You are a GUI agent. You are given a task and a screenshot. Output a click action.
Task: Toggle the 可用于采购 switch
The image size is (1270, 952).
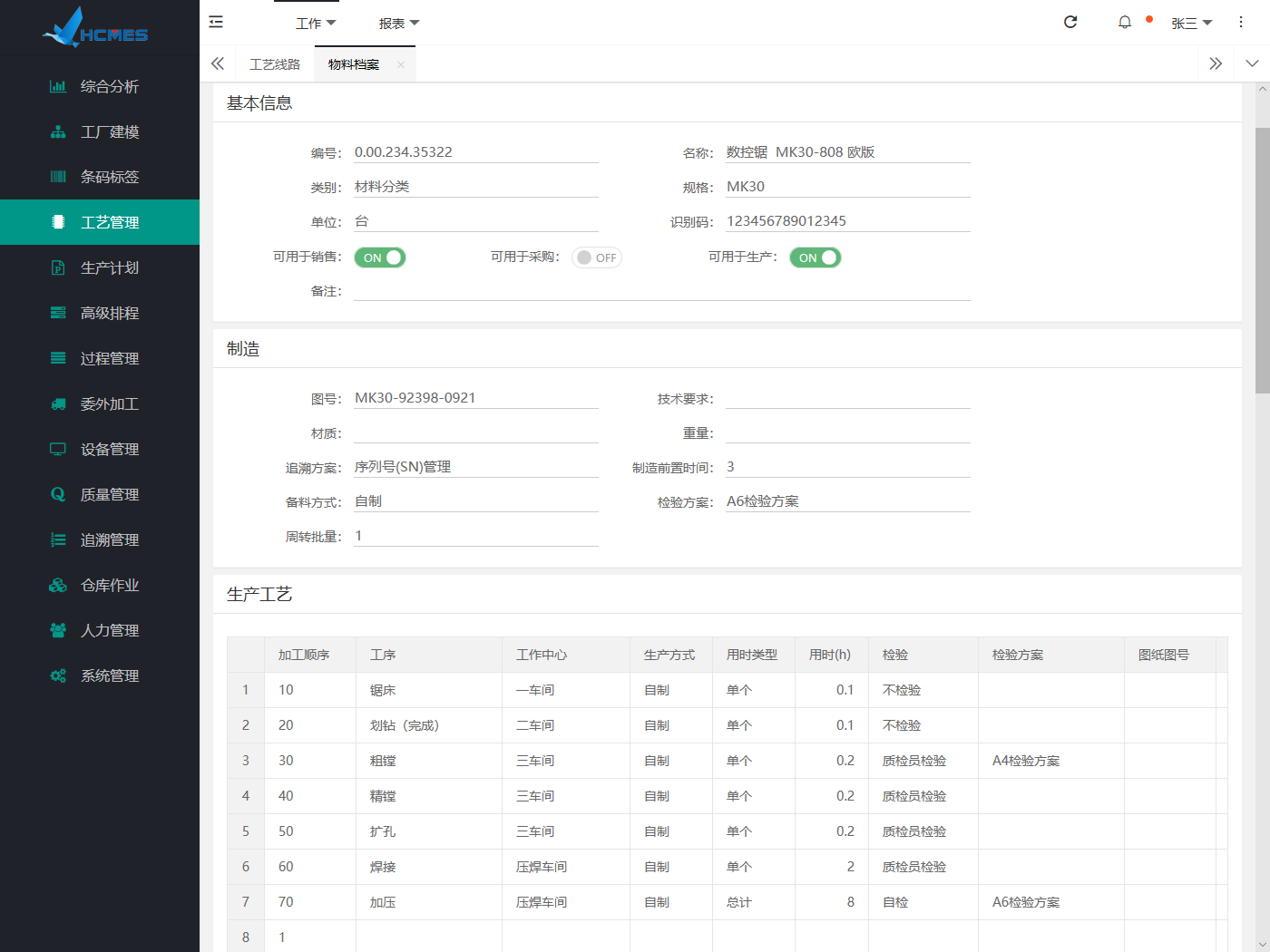click(x=597, y=257)
